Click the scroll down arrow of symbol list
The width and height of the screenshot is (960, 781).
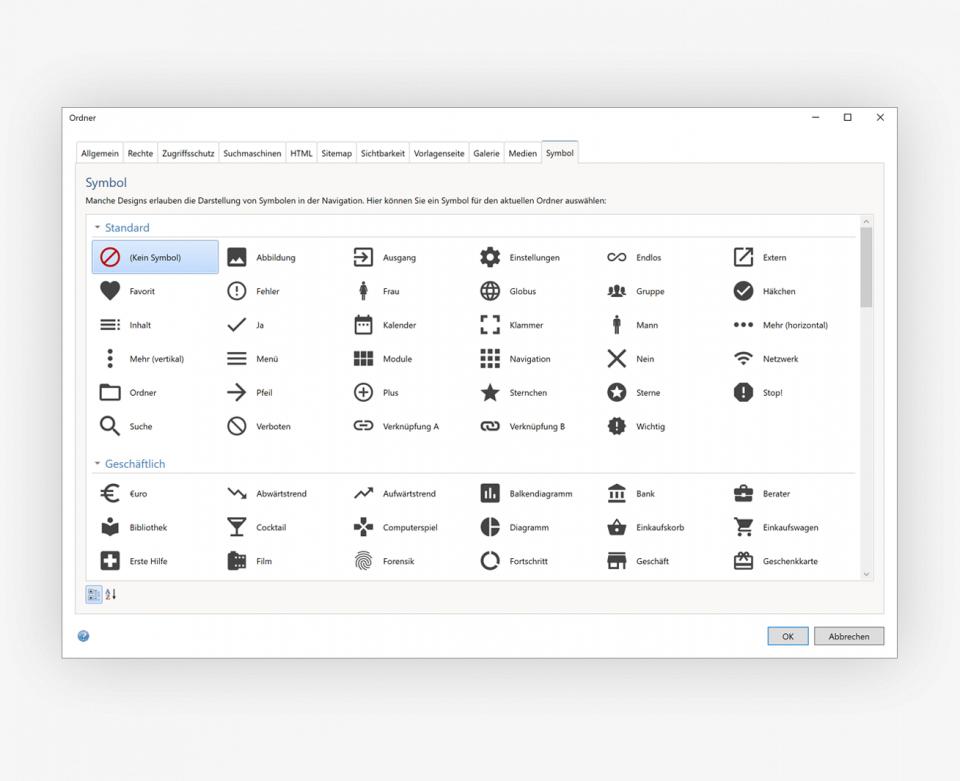866,574
